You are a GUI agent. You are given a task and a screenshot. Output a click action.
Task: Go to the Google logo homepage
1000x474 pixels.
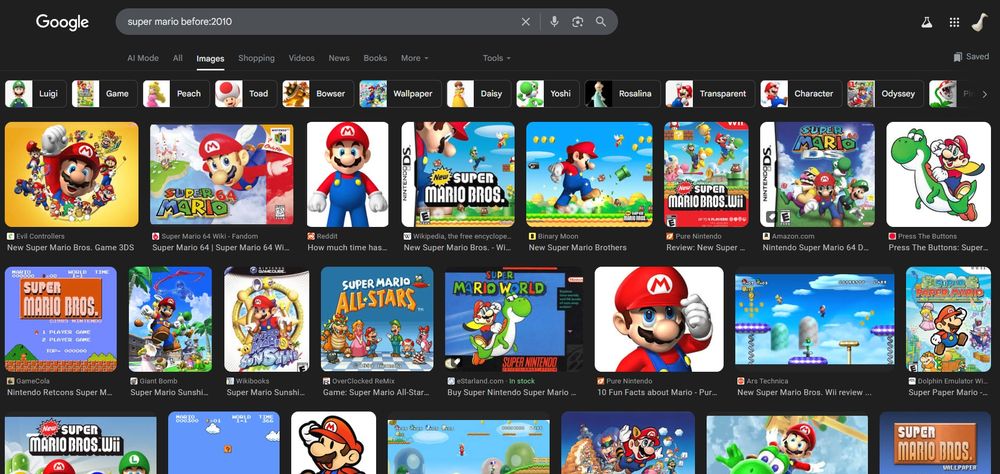62,22
